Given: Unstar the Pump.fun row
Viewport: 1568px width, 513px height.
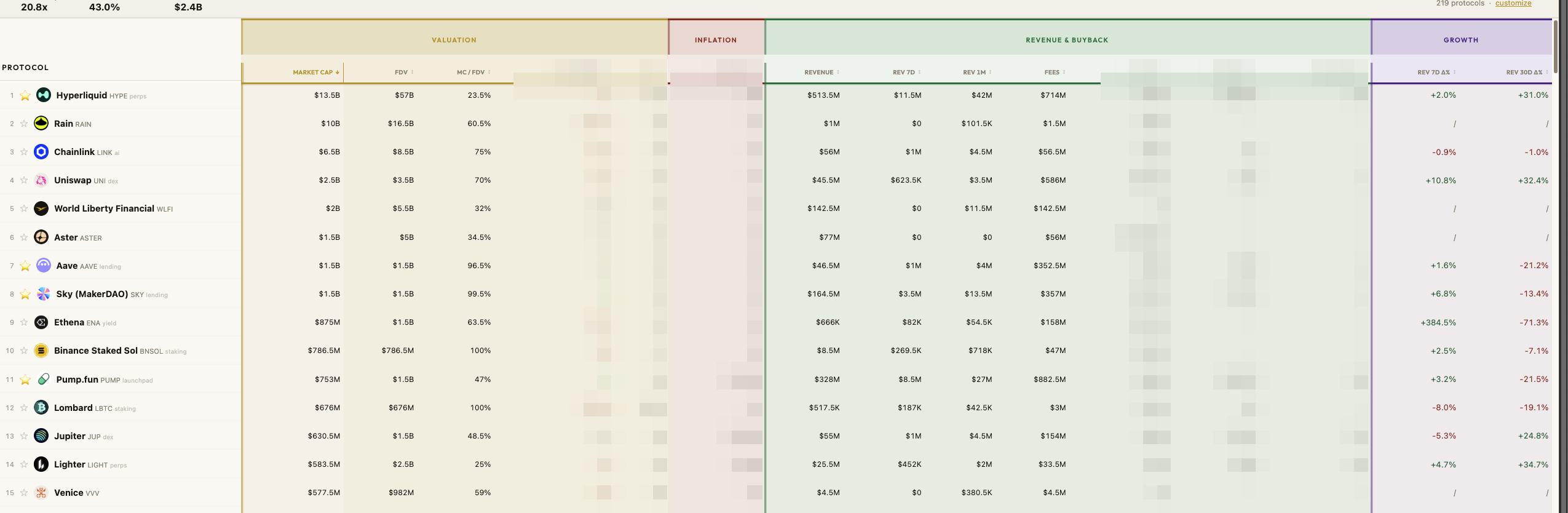Looking at the screenshot, I should (x=25, y=380).
